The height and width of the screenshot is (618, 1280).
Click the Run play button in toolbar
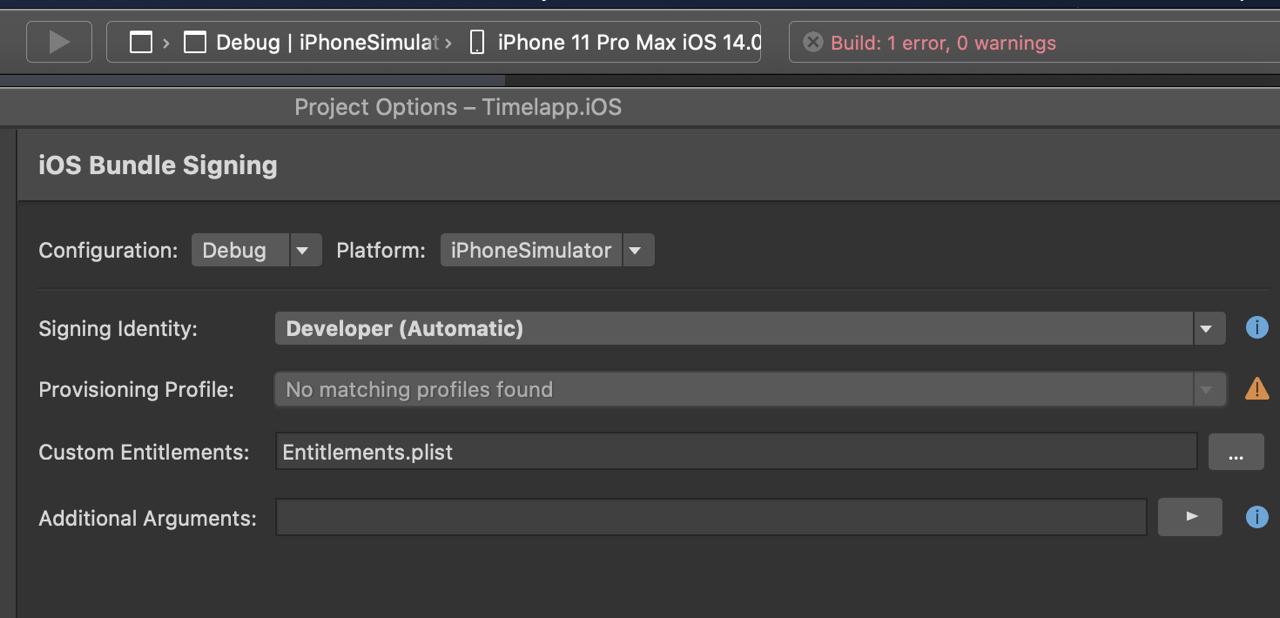click(x=59, y=42)
